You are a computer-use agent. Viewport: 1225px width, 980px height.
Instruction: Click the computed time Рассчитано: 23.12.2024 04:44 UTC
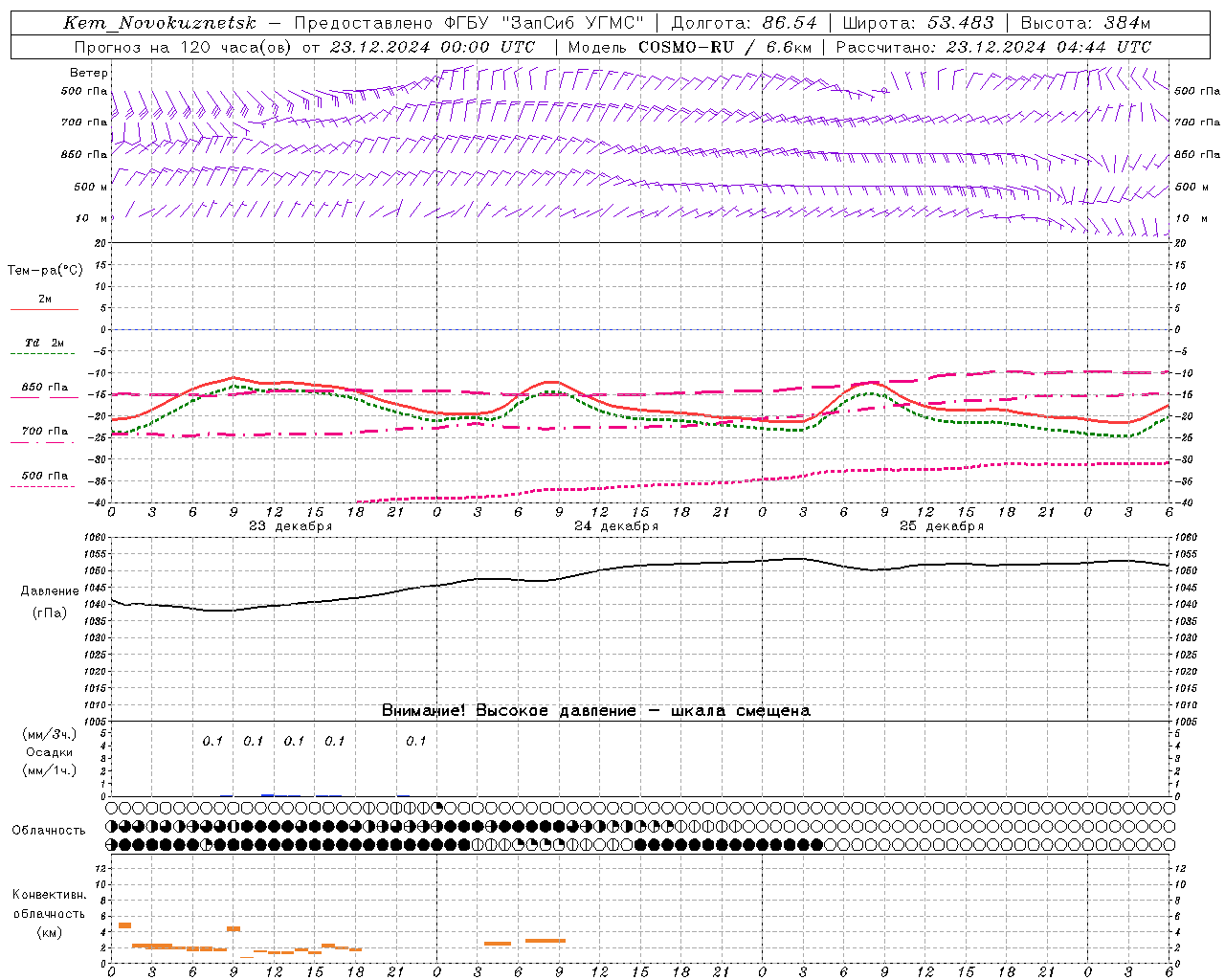[993, 47]
